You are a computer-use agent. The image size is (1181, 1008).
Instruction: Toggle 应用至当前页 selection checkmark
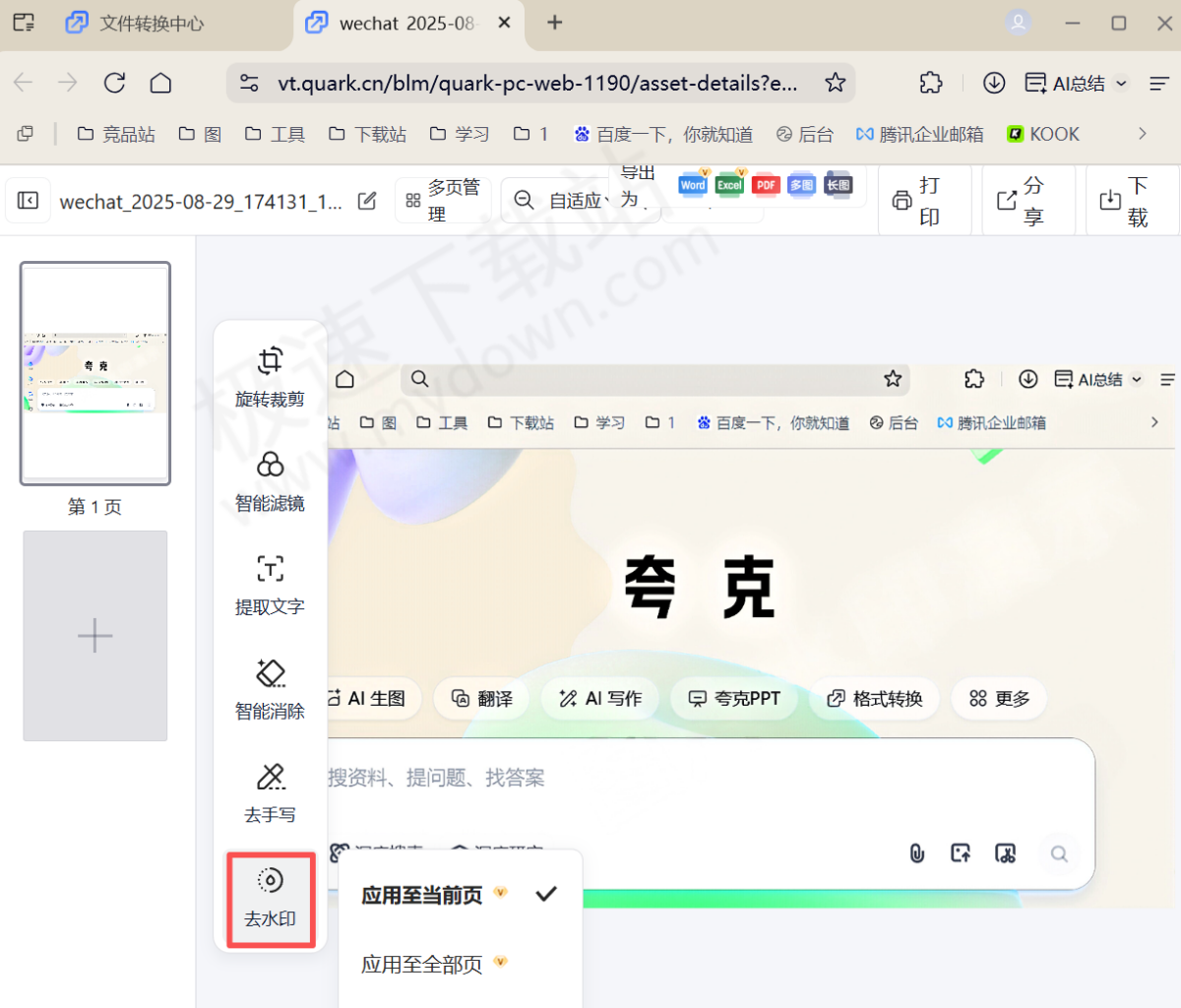click(x=546, y=895)
